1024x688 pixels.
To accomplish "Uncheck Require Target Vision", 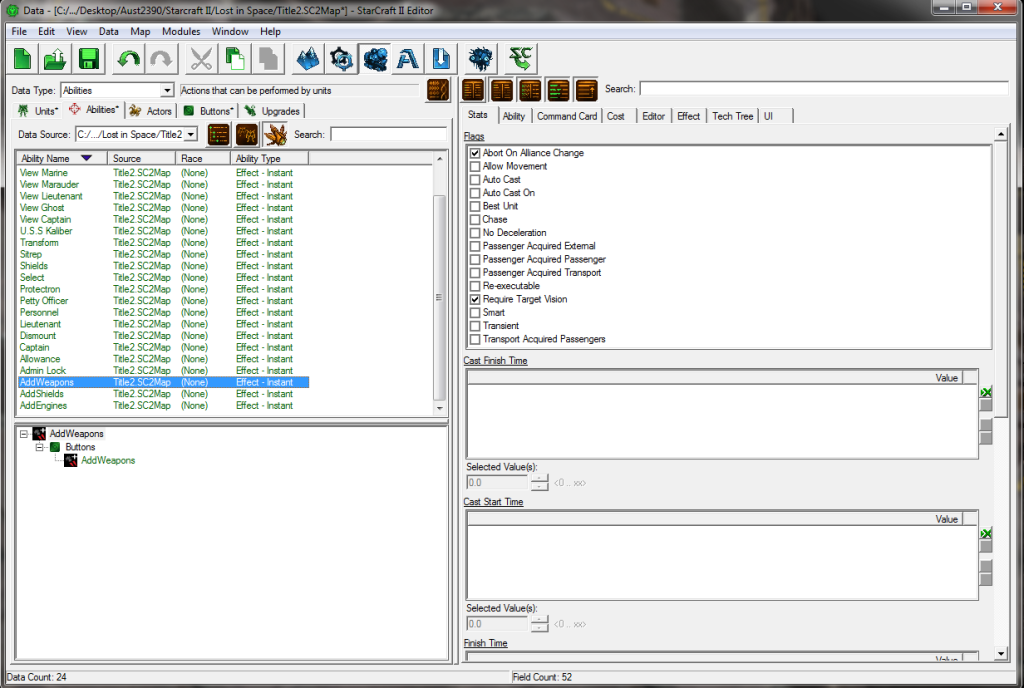I will (x=475, y=299).
